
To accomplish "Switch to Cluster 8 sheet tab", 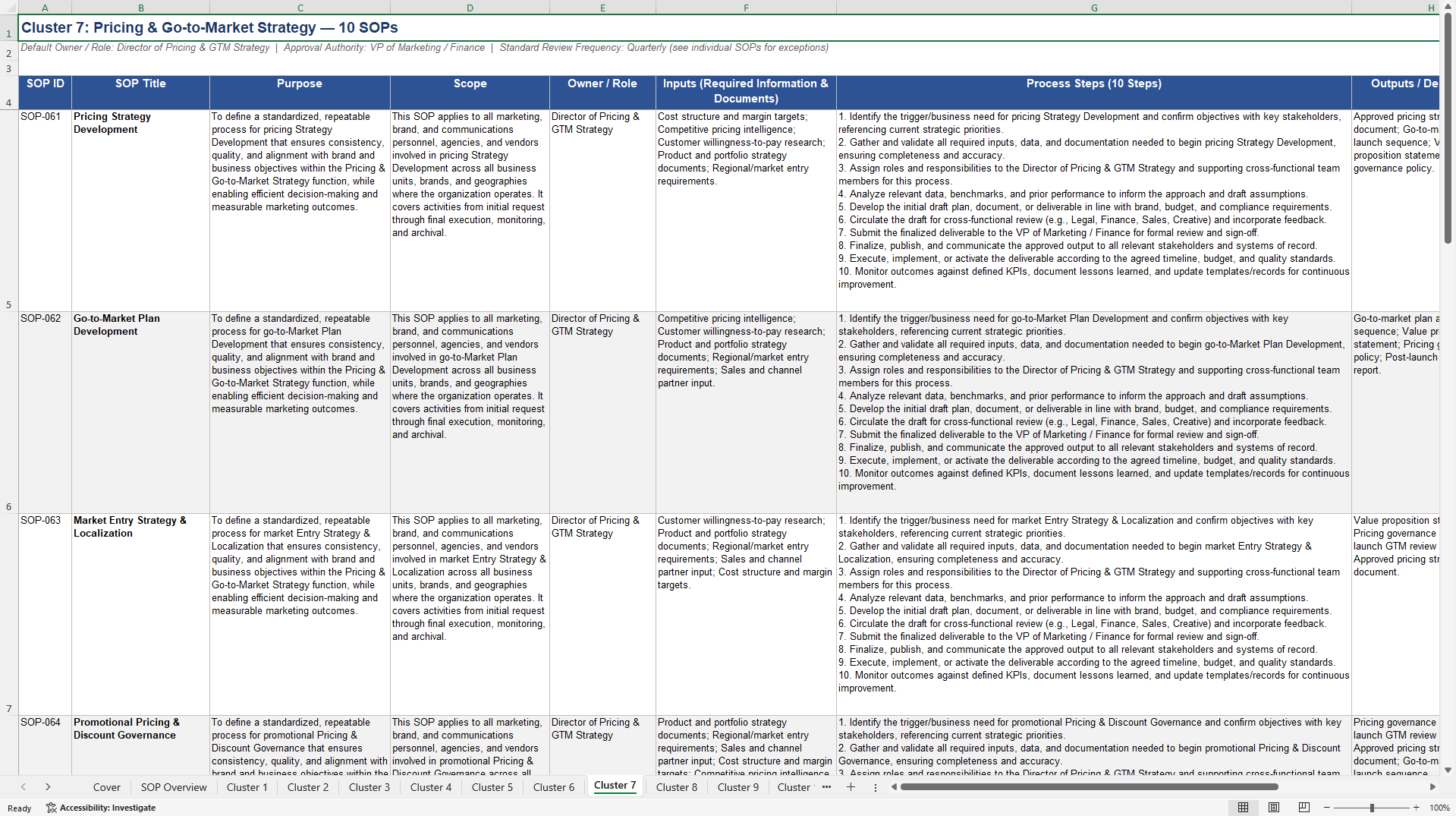I will (x=677, y=787).
